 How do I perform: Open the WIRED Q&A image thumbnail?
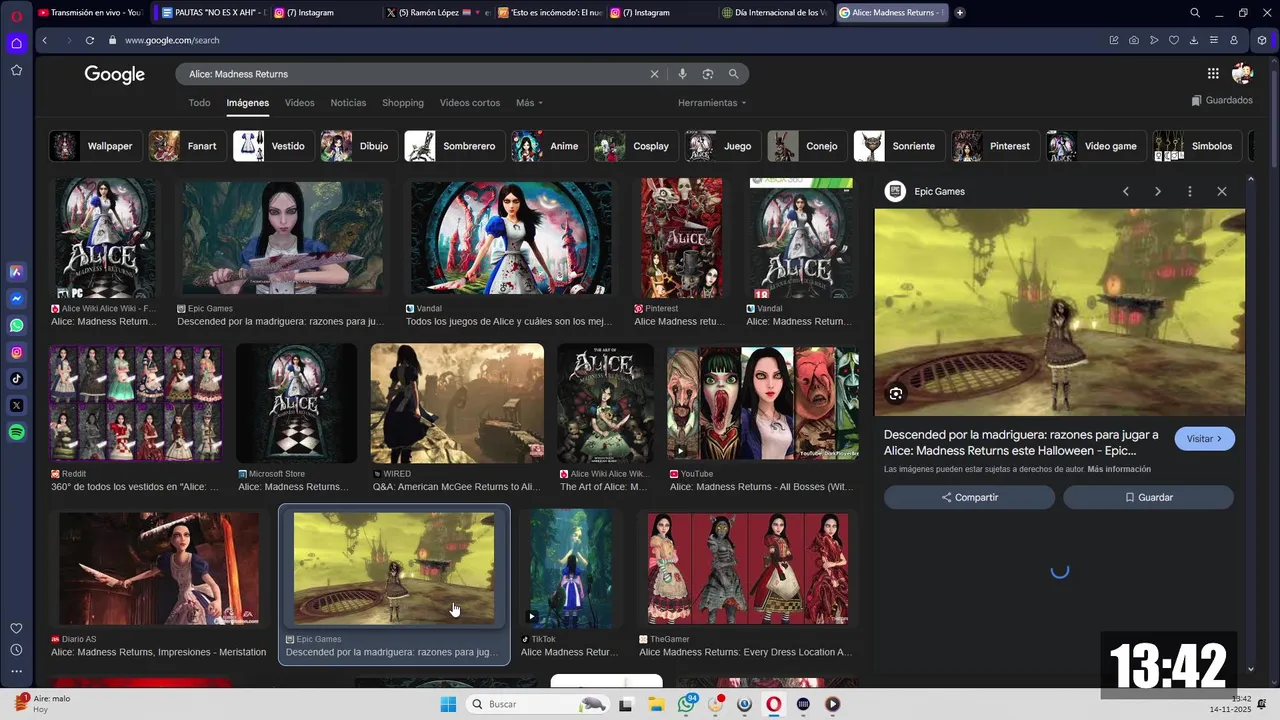pyautogui.click(x=457, y=403)
